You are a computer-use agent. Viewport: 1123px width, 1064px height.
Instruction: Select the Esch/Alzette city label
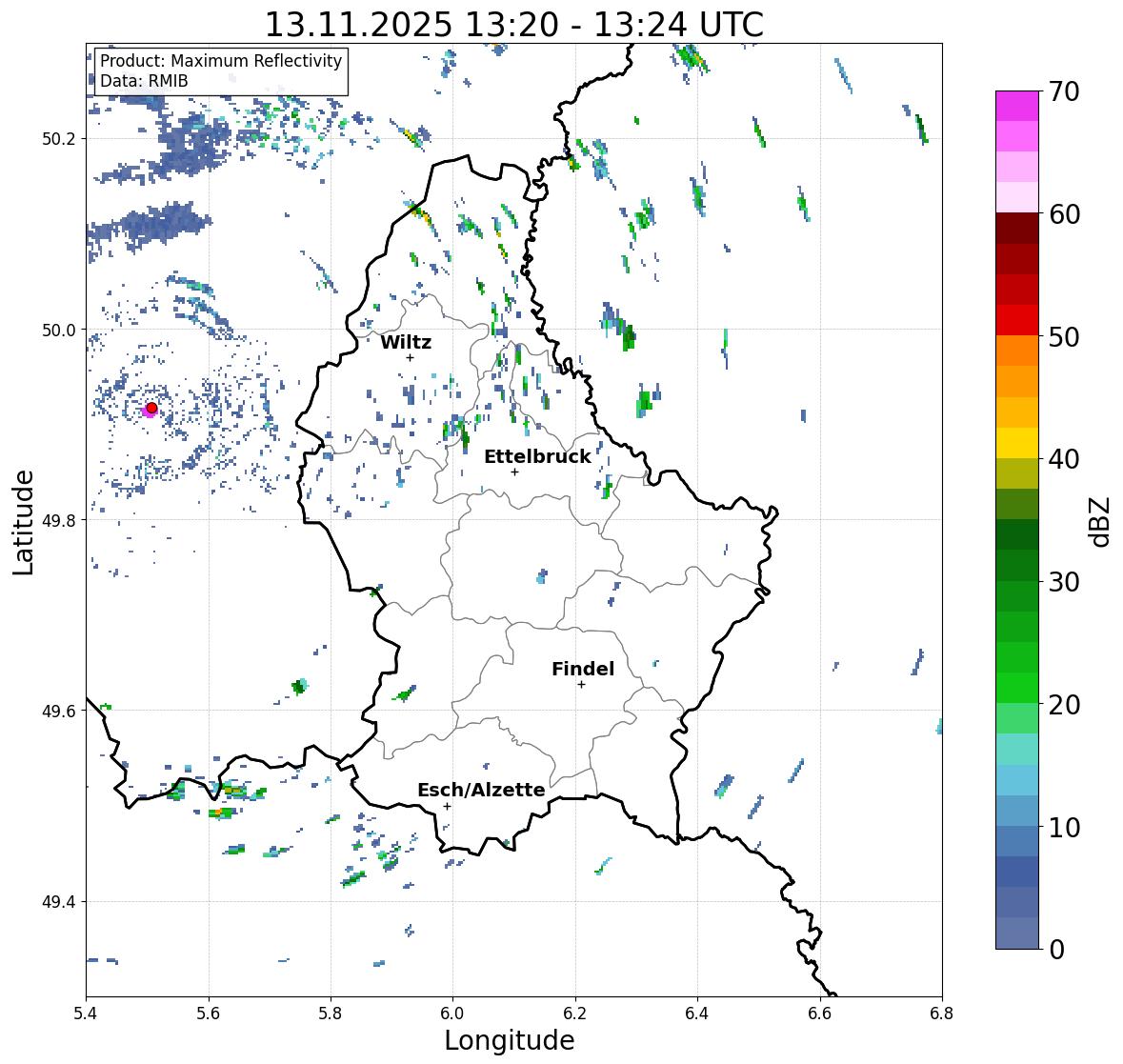coord(481,790)
